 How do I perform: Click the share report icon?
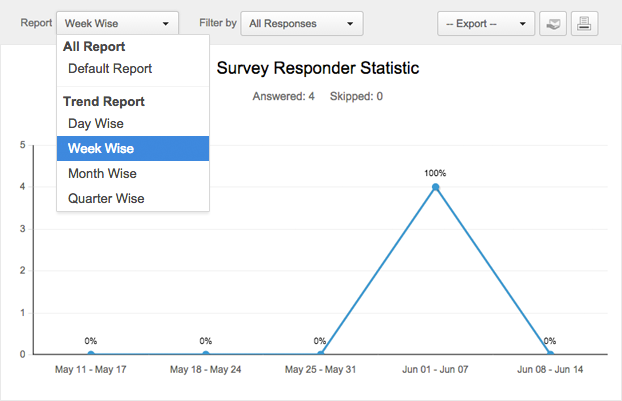pyautogui.click(x=552, y=23)
